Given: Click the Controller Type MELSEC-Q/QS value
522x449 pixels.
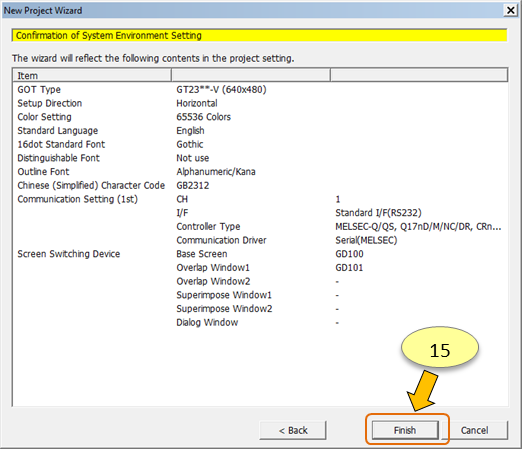Looking at the screenshot, I should 418,227.
